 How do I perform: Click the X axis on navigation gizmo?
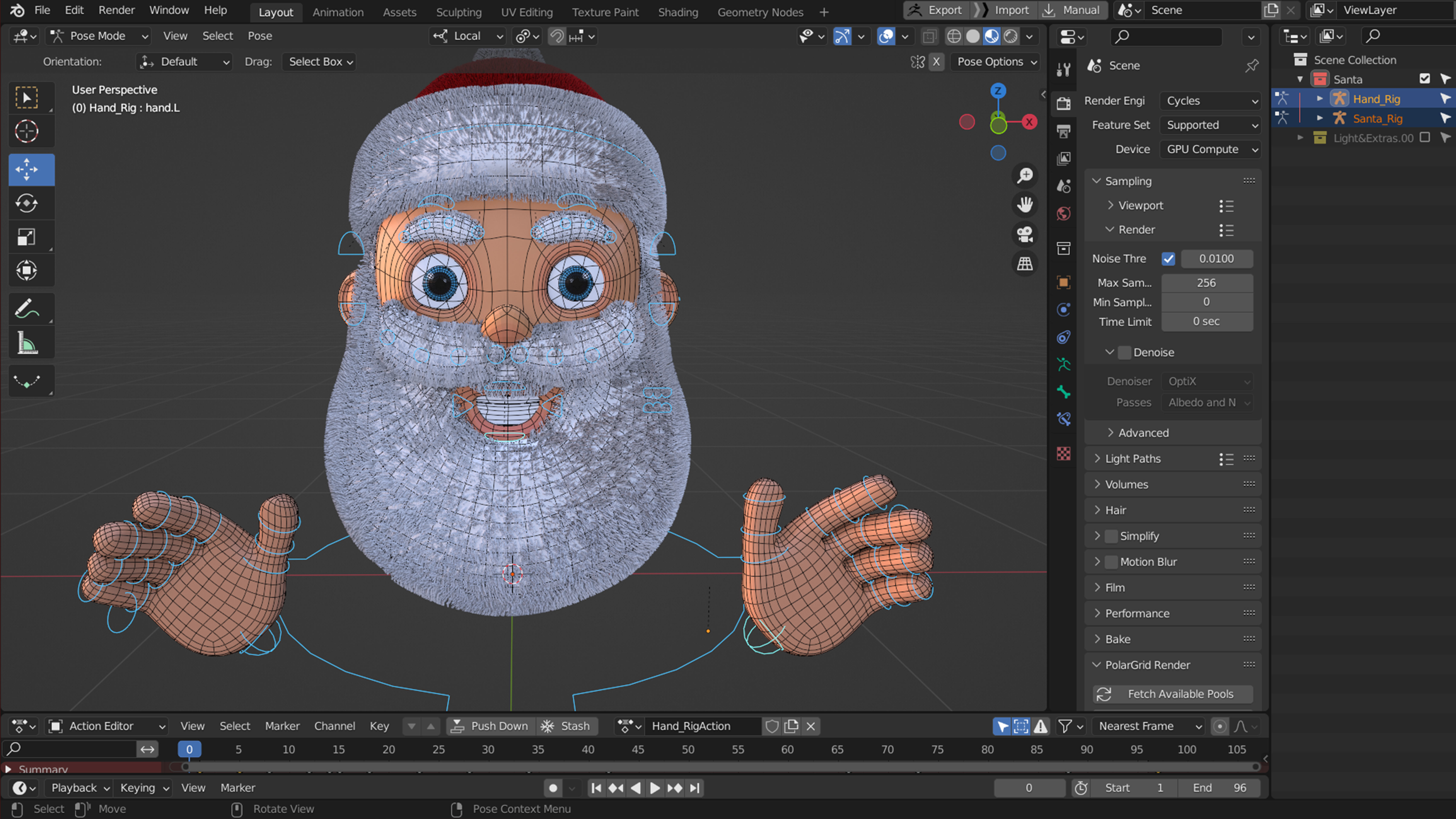pos(1029,122)
